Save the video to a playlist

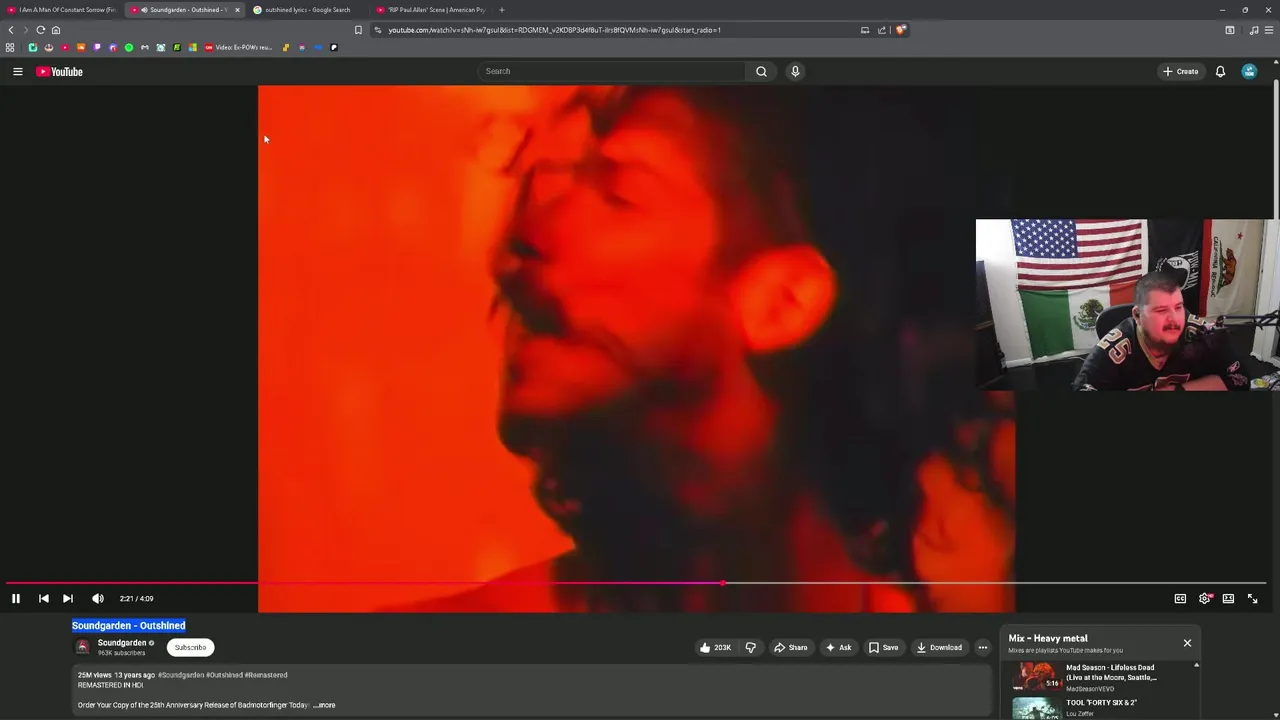(x=883, y=647)
